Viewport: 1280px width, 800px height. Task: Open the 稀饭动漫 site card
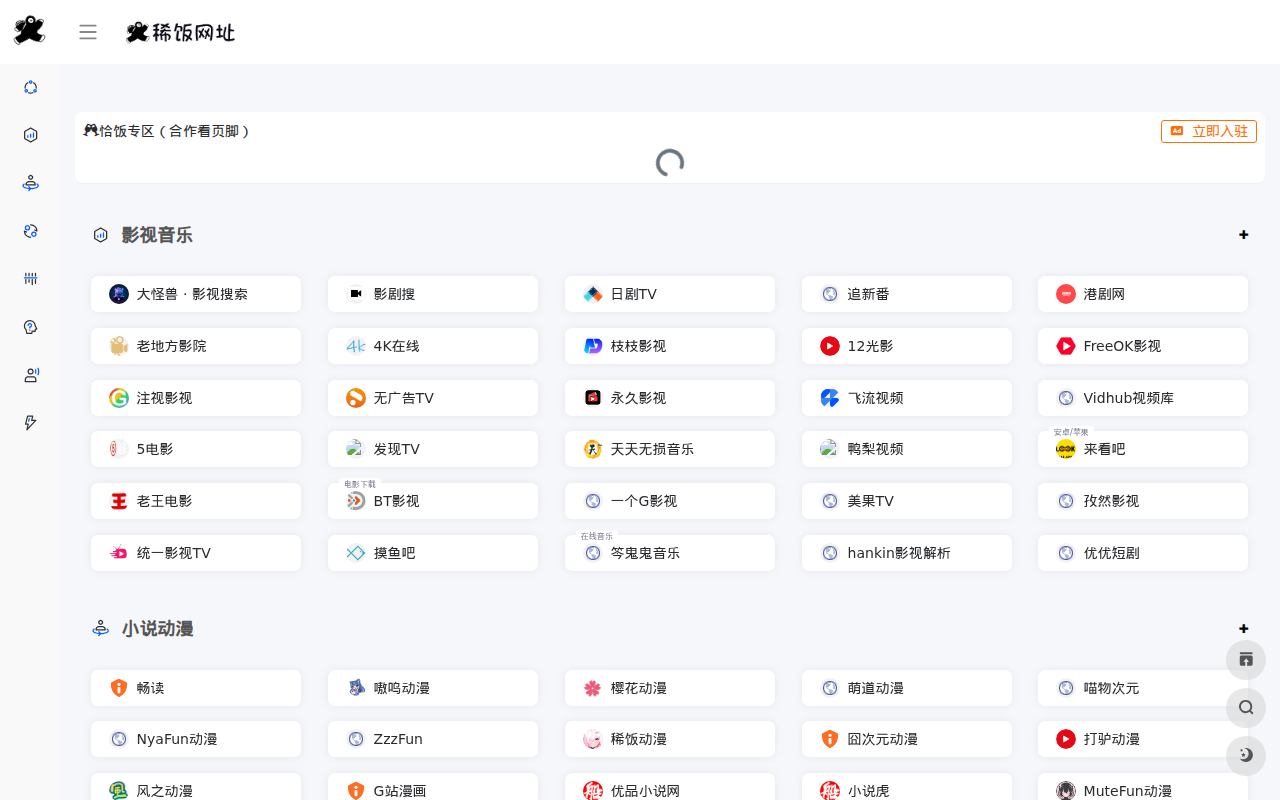point(670,739)
